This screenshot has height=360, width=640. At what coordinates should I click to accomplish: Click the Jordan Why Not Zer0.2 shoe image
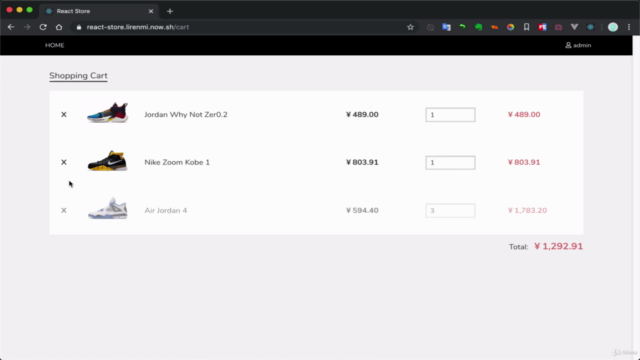(x=107, y=112)
